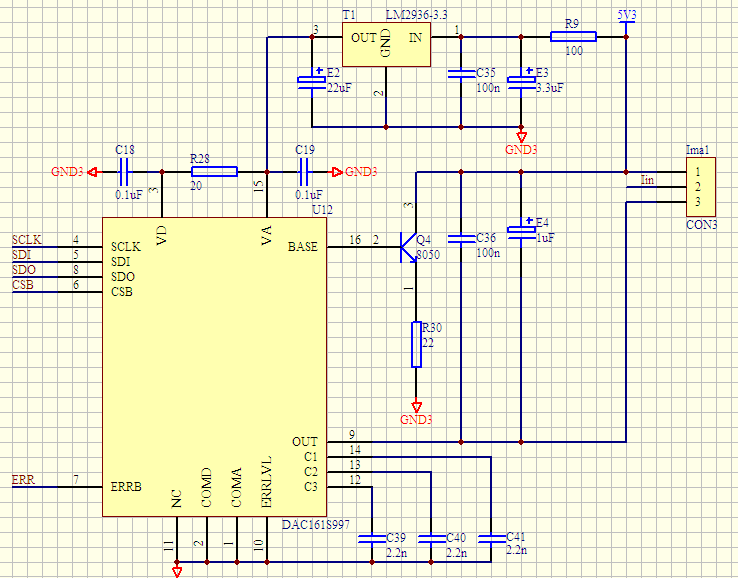Select capacitor C40 symbol
This screenshot has width=738, height=578.
click(x=431, y=539)
